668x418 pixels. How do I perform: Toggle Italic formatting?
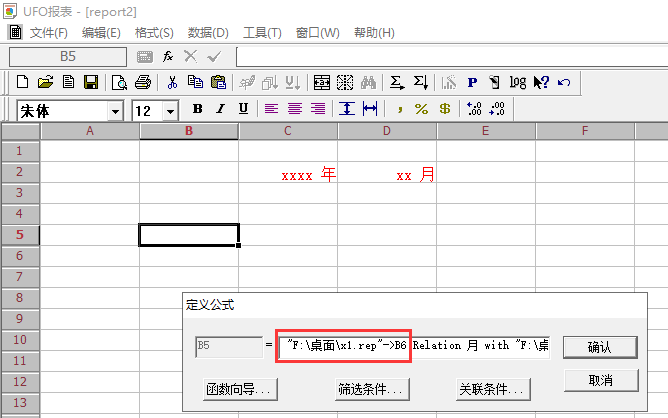point(220,109)
